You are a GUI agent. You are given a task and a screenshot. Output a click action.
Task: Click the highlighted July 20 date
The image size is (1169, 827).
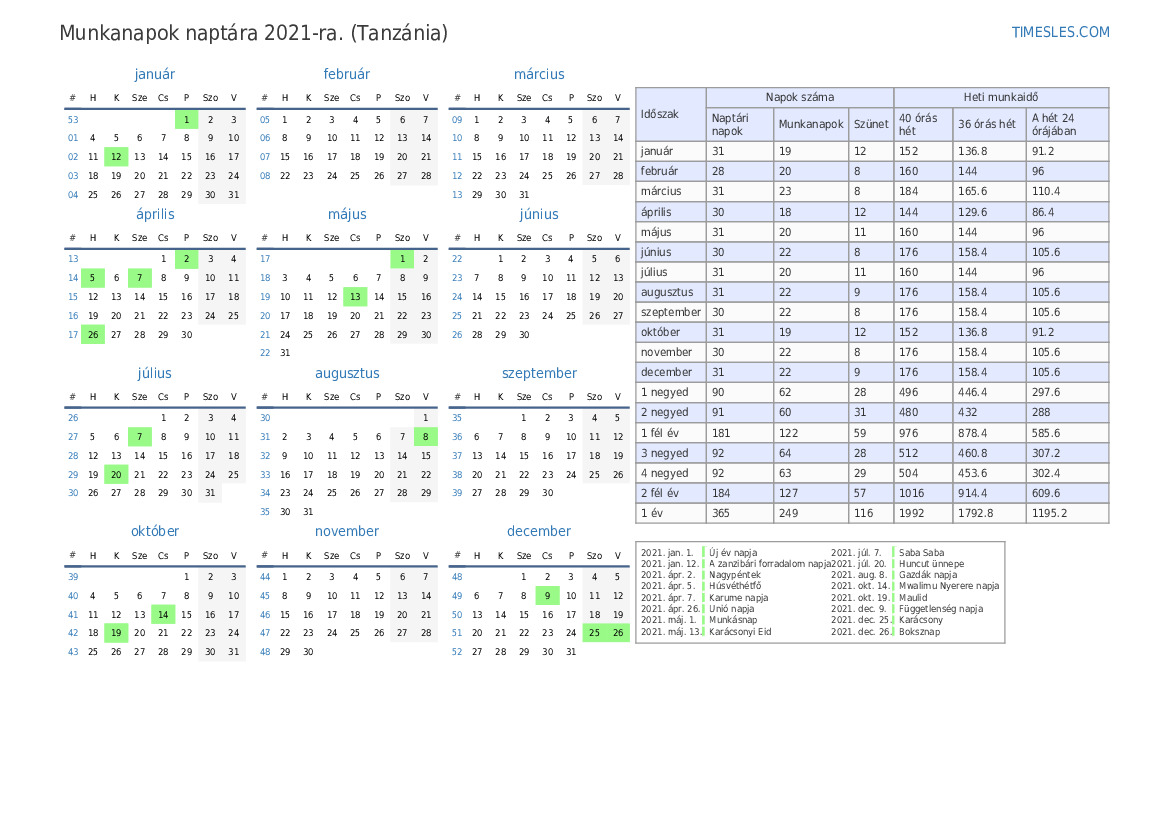(x=116, y=475)
